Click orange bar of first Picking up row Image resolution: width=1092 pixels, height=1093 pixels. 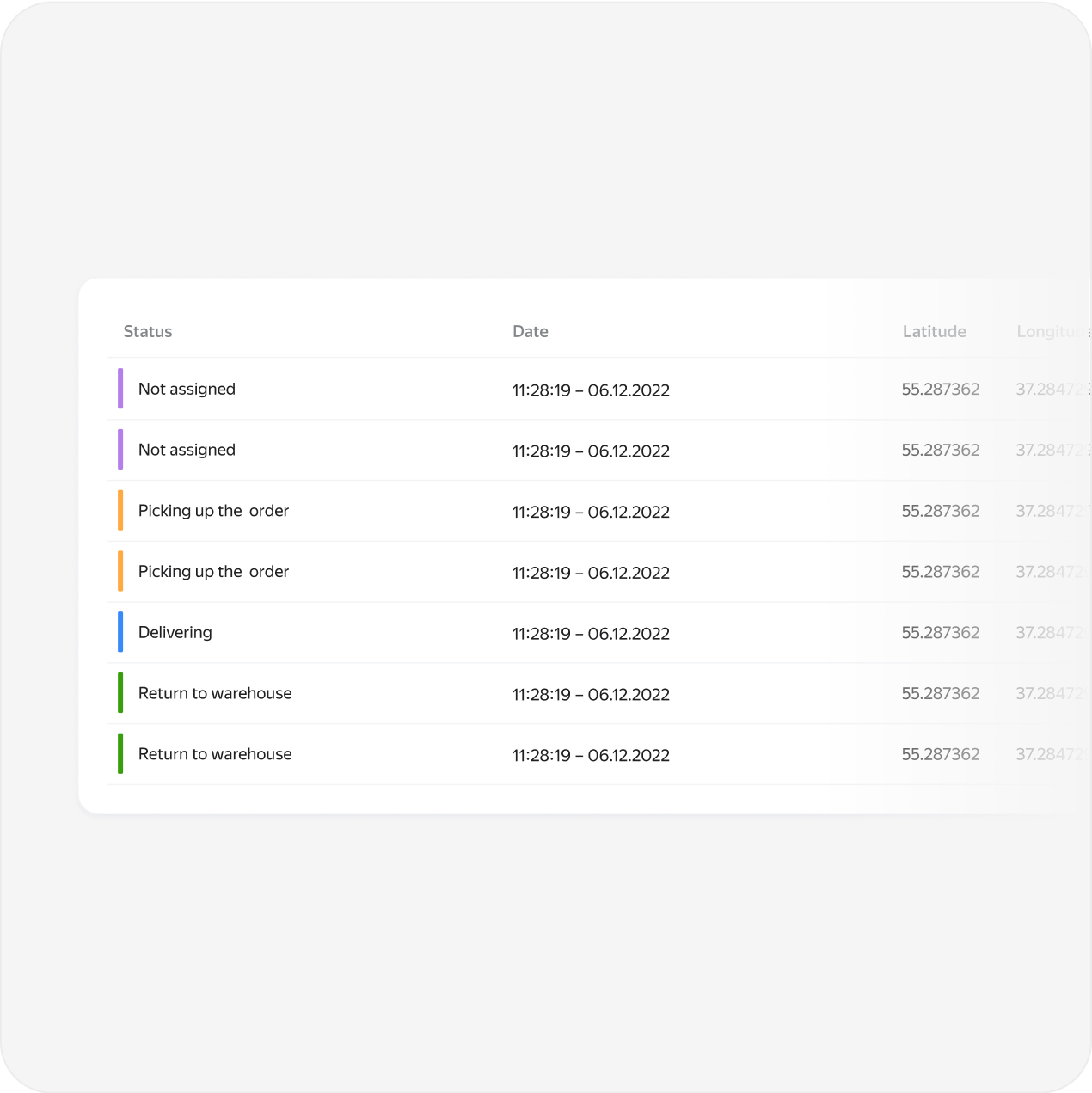tap(120, 510)
